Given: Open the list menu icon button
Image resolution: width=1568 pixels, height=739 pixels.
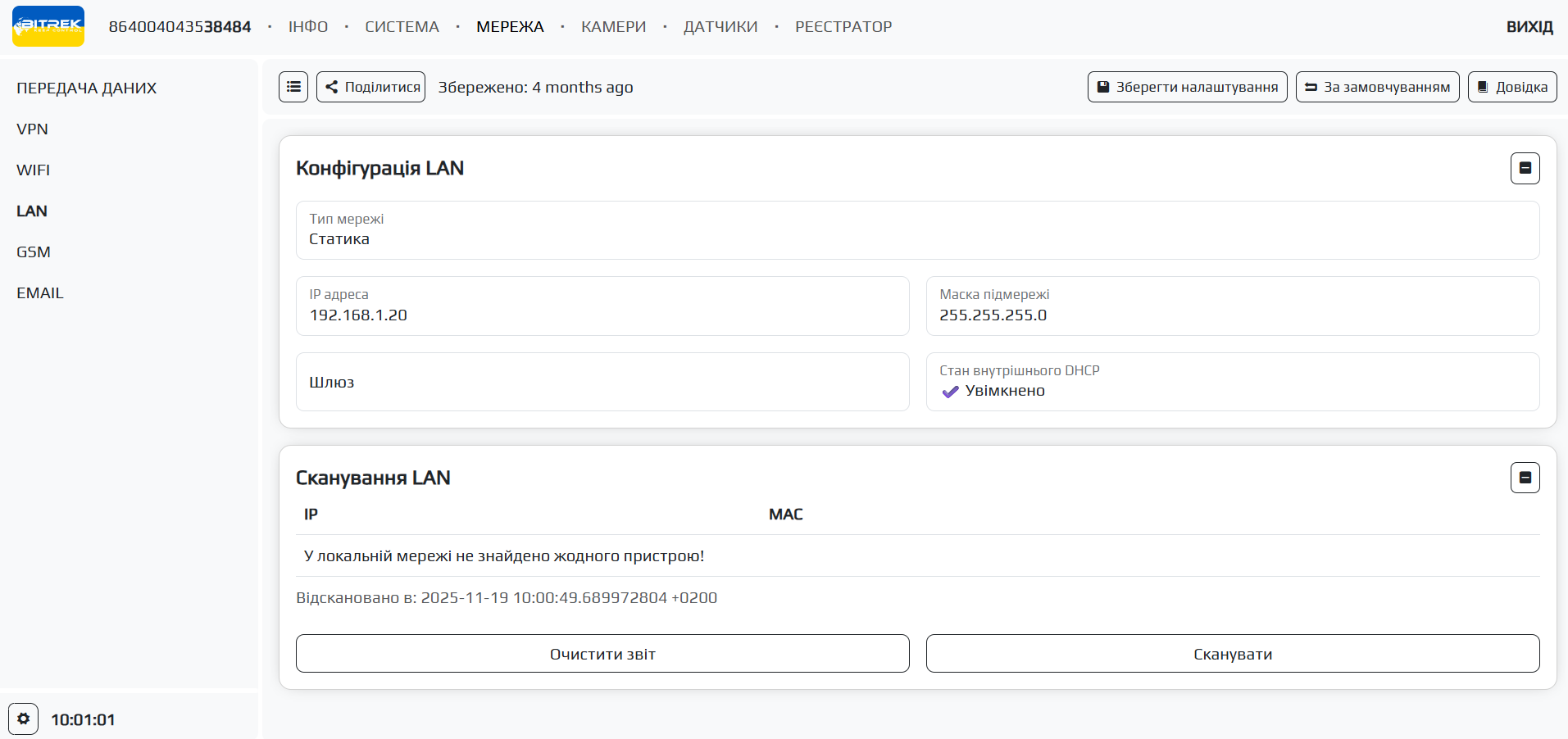Looking at the screenshot, I should coord(293,87).
